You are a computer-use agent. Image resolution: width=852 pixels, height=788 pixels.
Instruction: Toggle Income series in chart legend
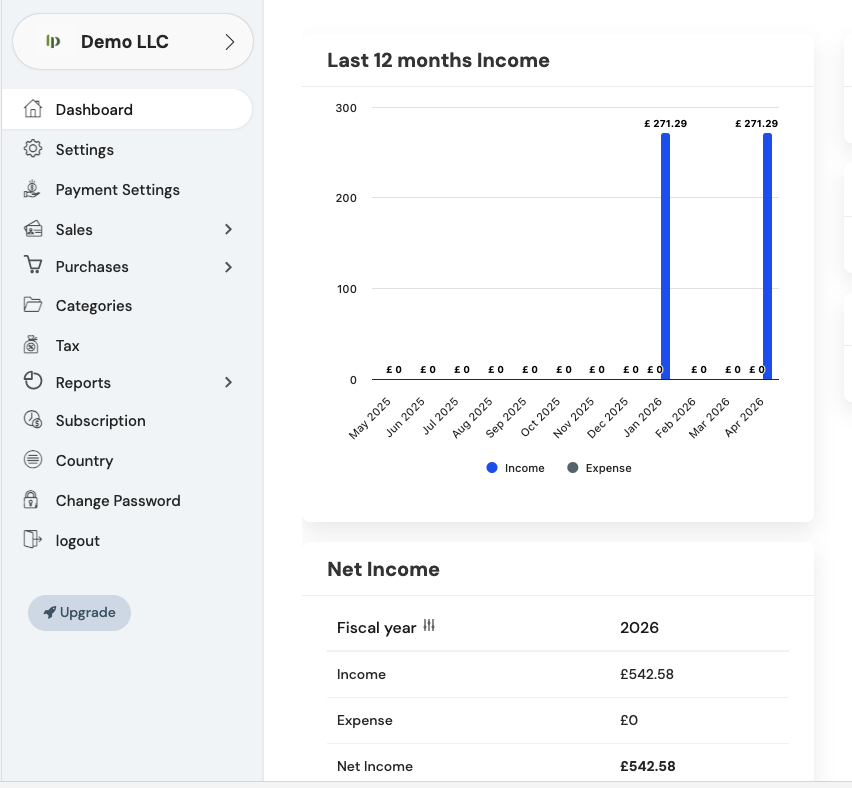pos(516,468)
